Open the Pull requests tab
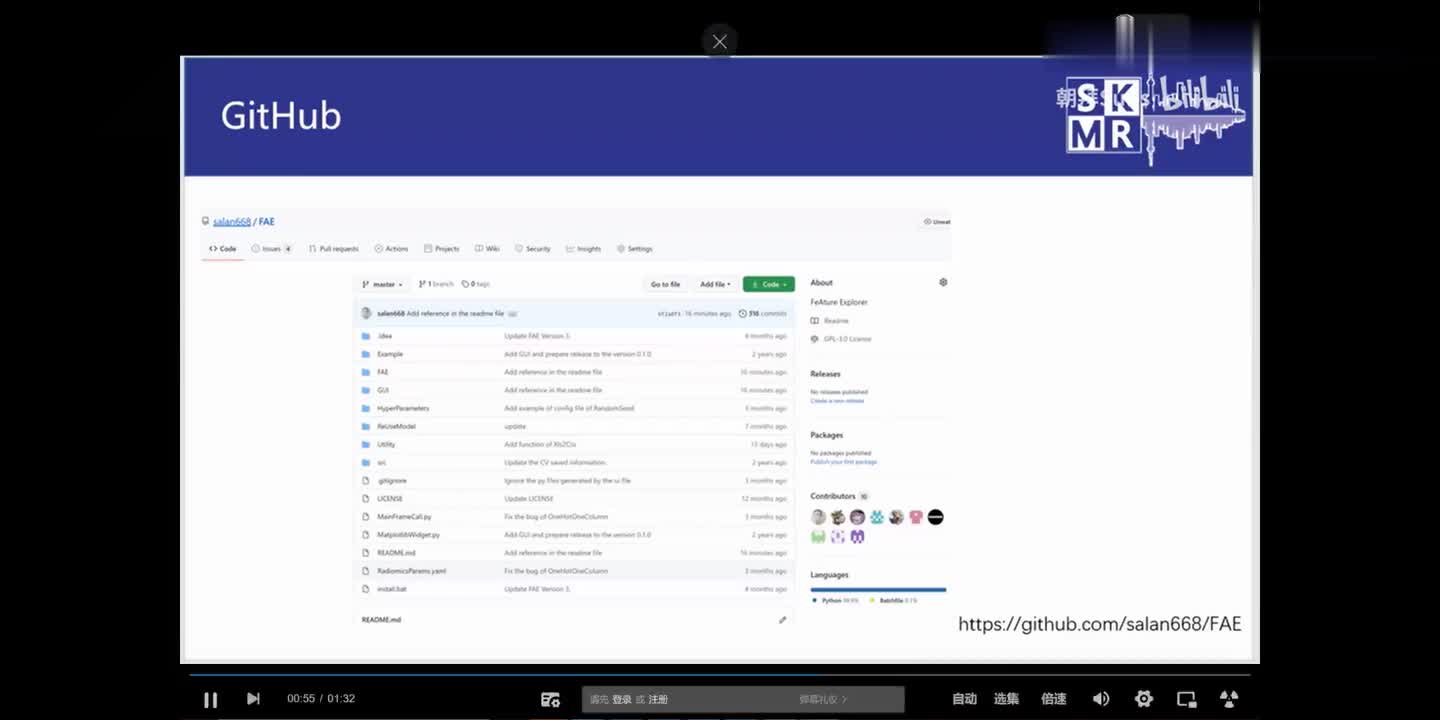 tap(333, 249)
